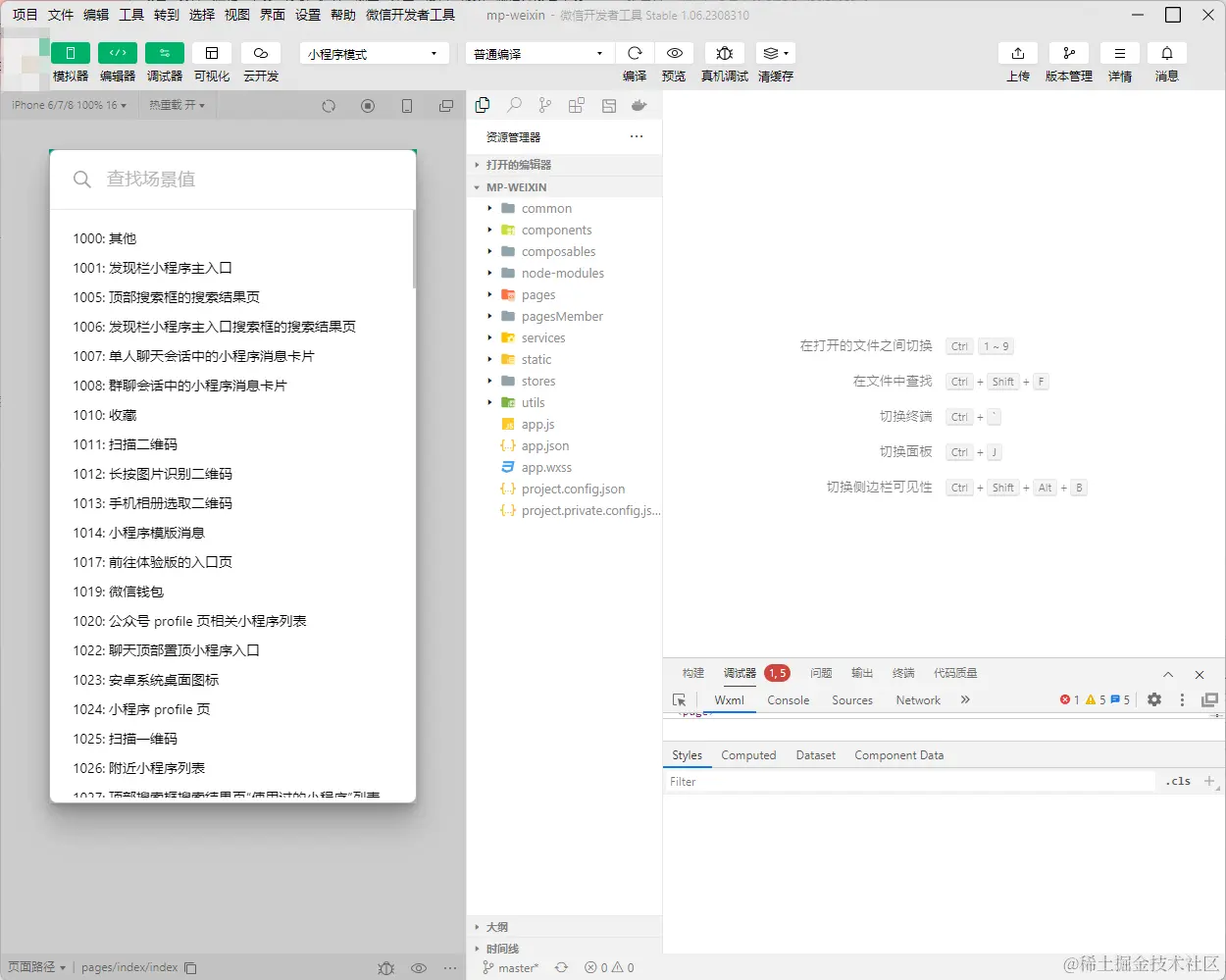This screenshot has width=1226, height=980.
Task: Switch to the Network tab
Action: 918,700
